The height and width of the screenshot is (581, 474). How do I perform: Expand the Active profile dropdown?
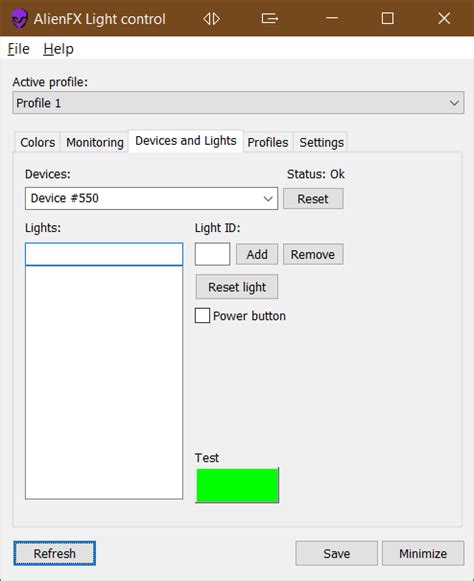click(x=238, y=103)
